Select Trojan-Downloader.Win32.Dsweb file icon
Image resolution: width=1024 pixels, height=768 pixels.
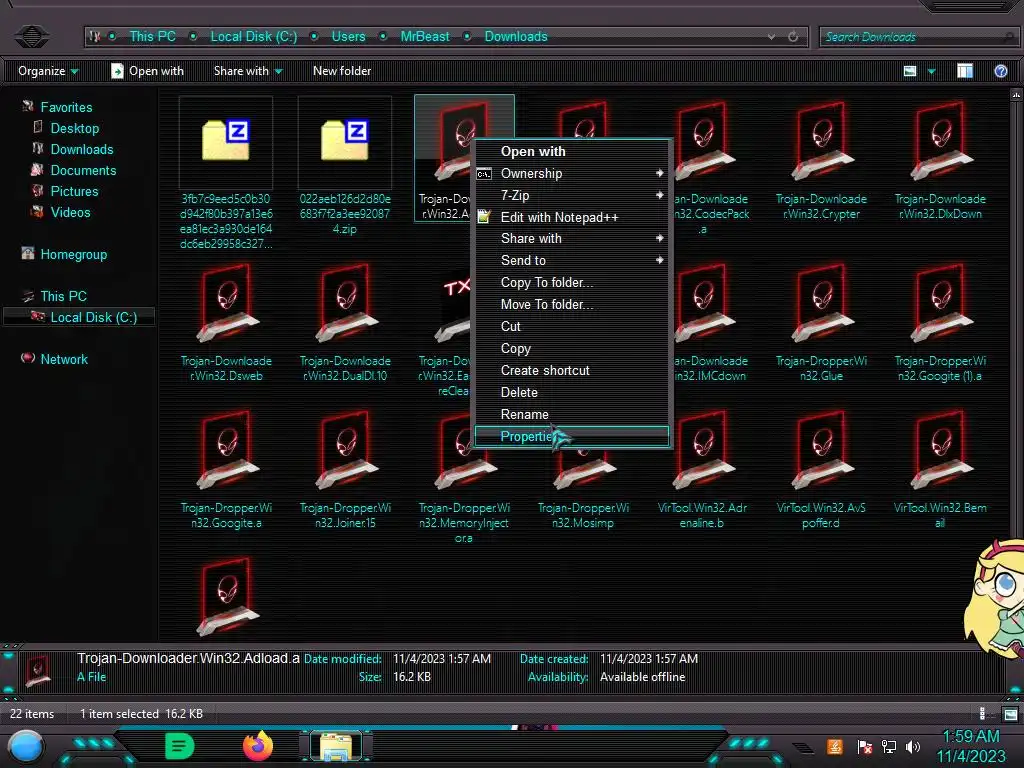[226, 303]
